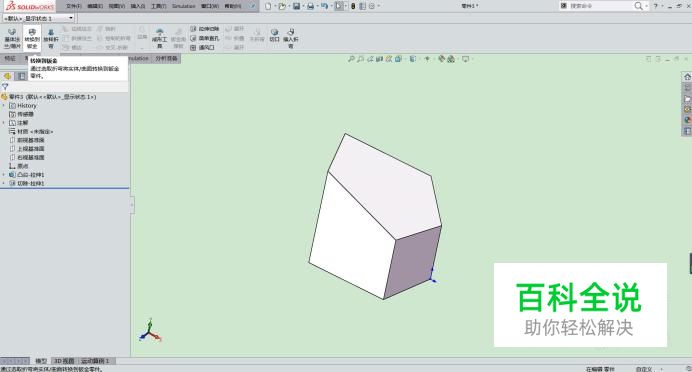Create a new document from toolbar
Viewport: 692px width, 372px height.
tap(268, 6)
